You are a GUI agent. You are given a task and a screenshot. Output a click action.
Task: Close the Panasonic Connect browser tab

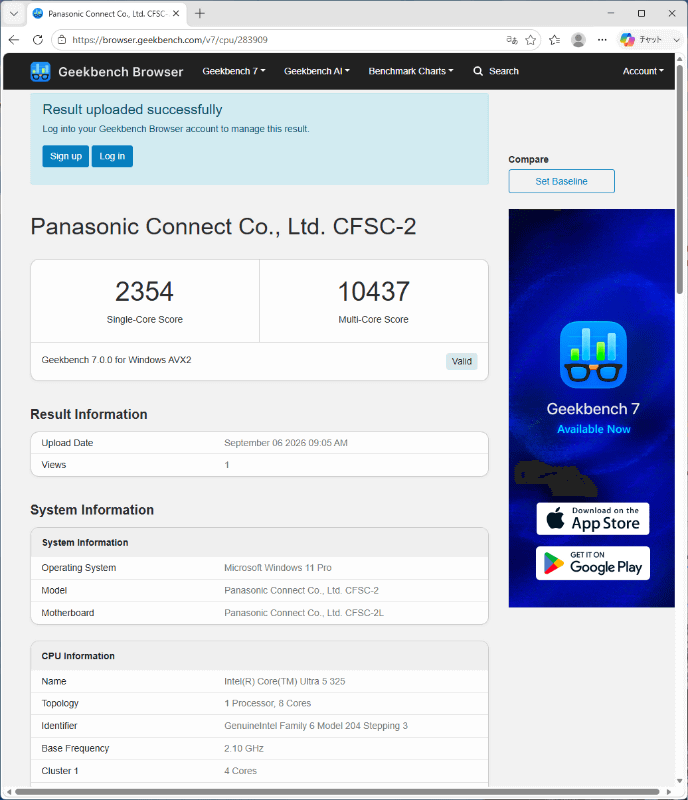pyautogui.click(x=176, y=14)
